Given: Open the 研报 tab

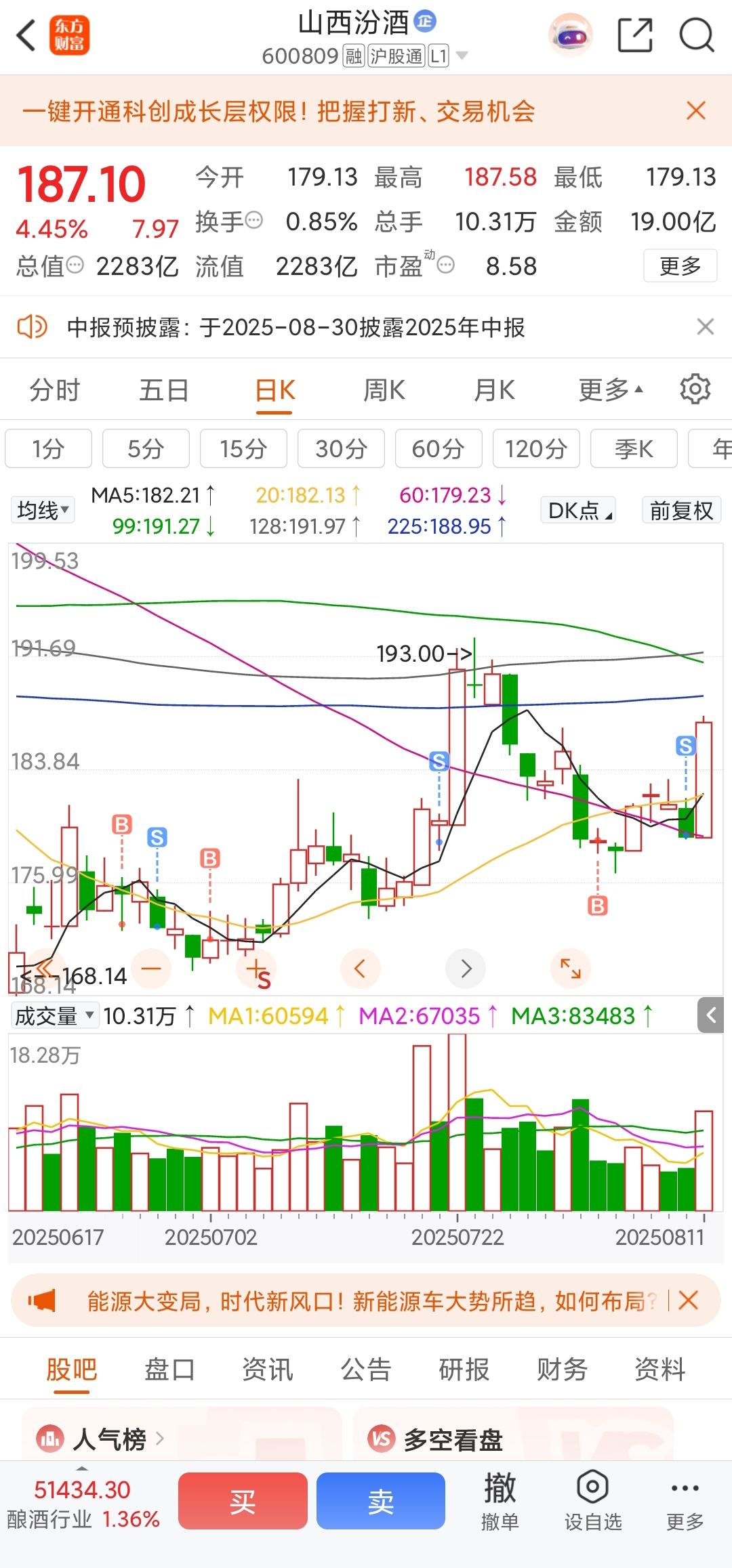Looking at the screenshot, I should coord(464,1369).
